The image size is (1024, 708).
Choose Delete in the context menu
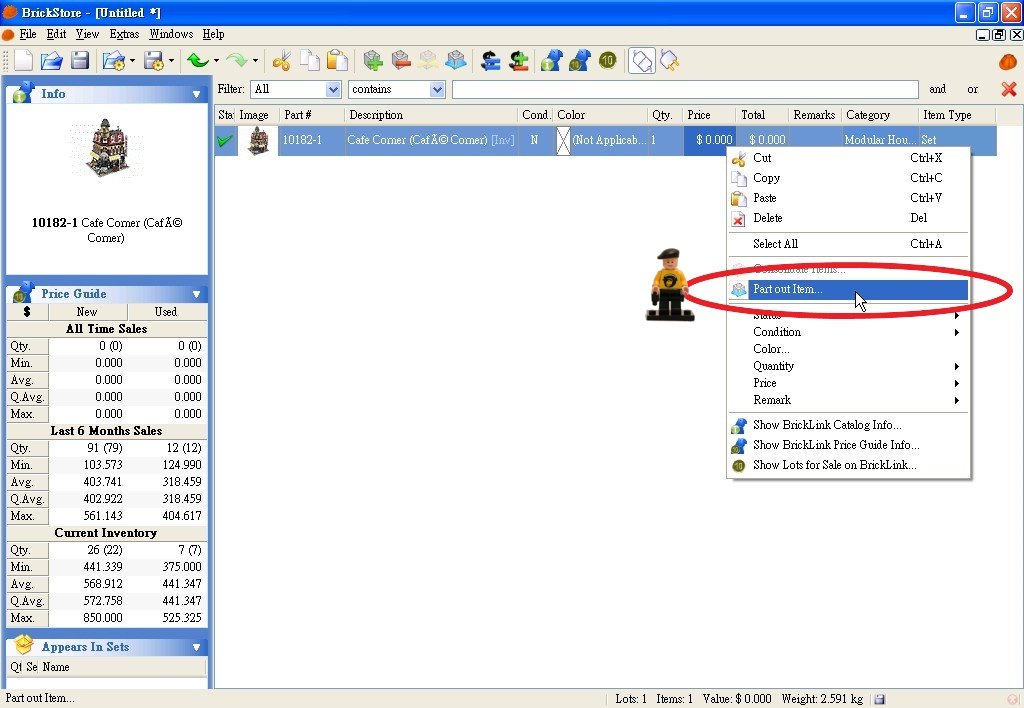(848, 218)
